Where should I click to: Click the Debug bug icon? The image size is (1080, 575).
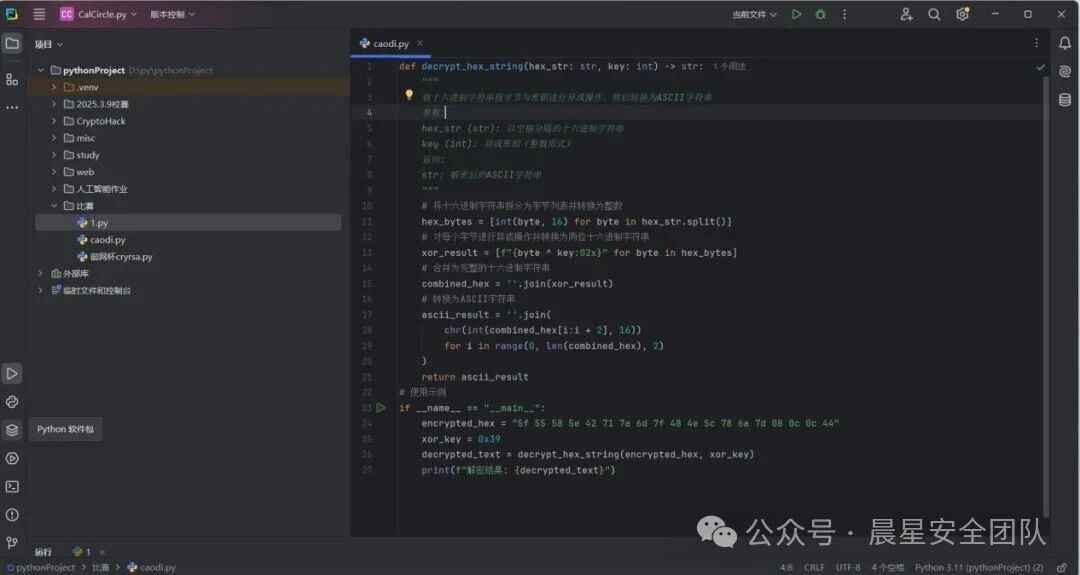[x=820, y=14]
